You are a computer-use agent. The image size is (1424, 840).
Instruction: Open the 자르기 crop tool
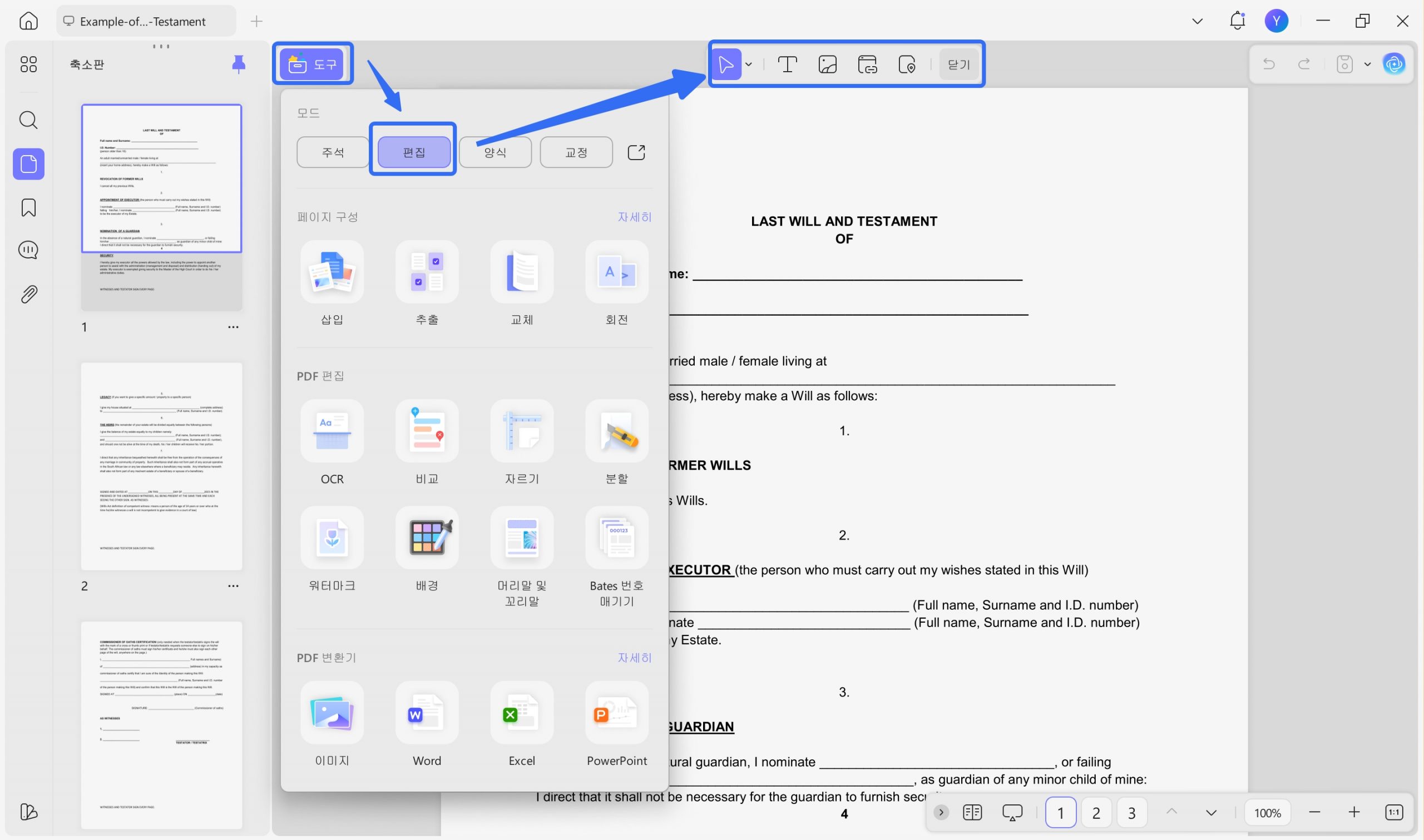(x=521, y=443)
